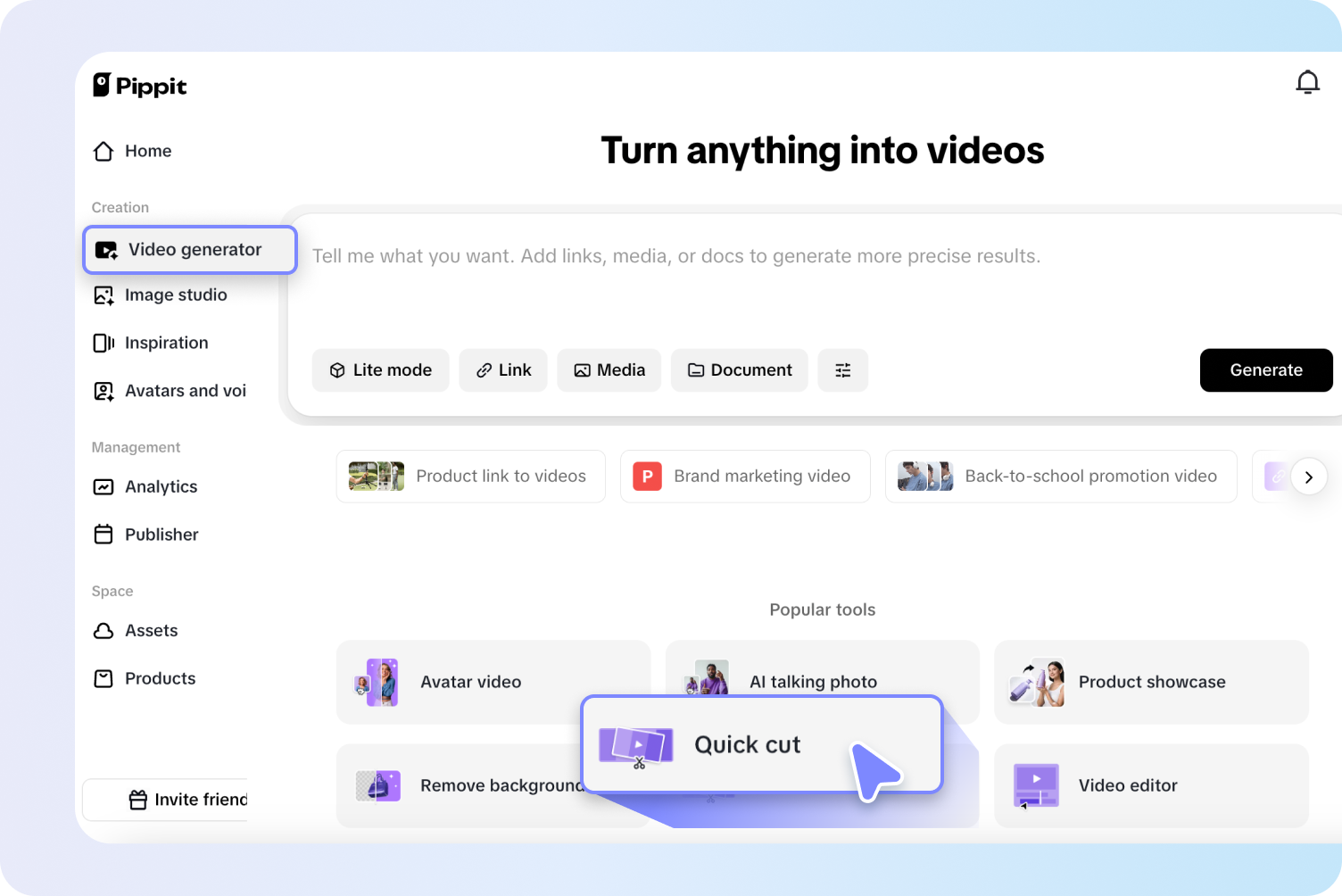The width and height of the screenshot is (1342, 896).
Task: Open the Avatar video tool
Action: (493, 682)
